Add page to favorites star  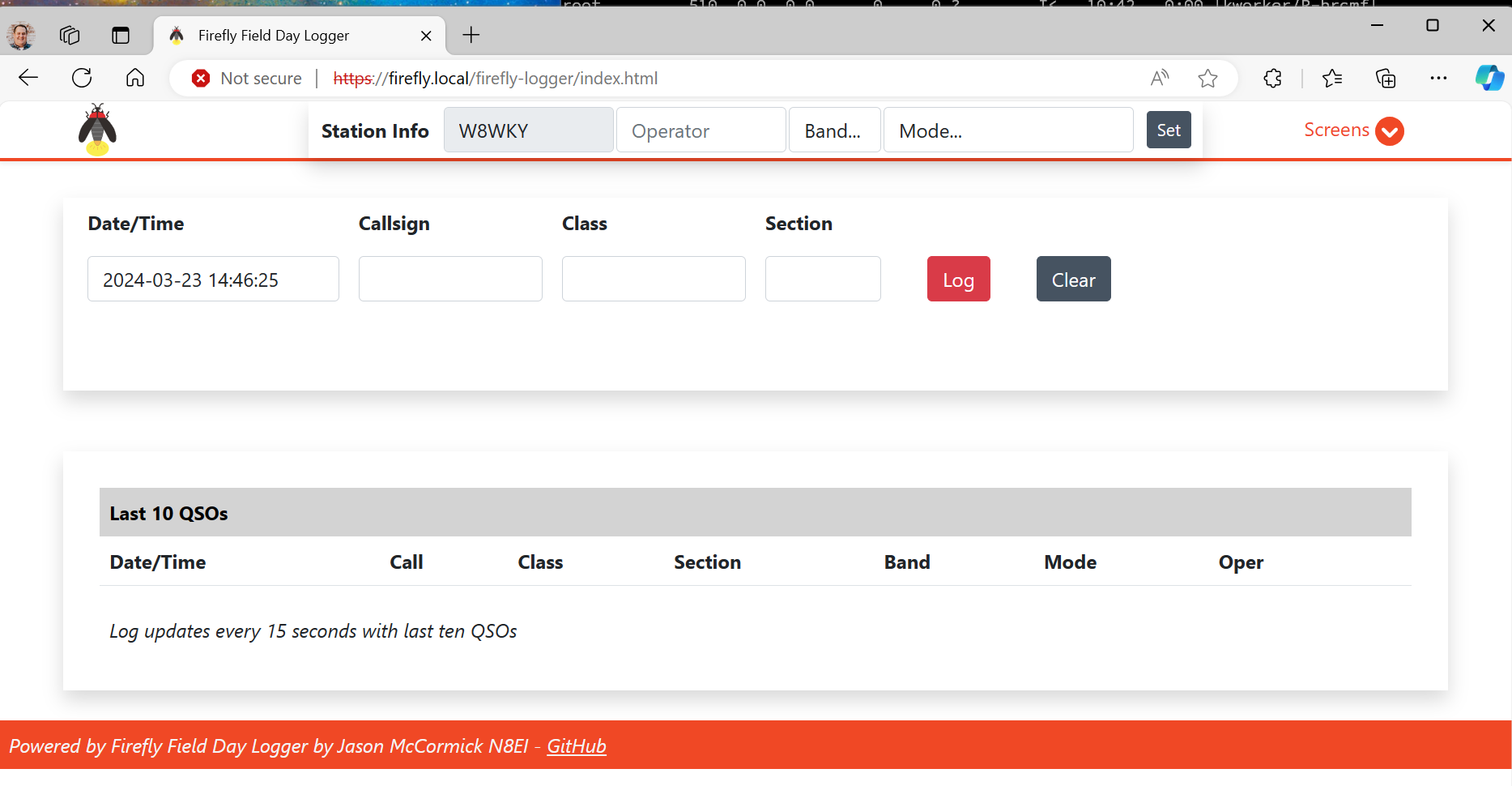pos(1207,79)
